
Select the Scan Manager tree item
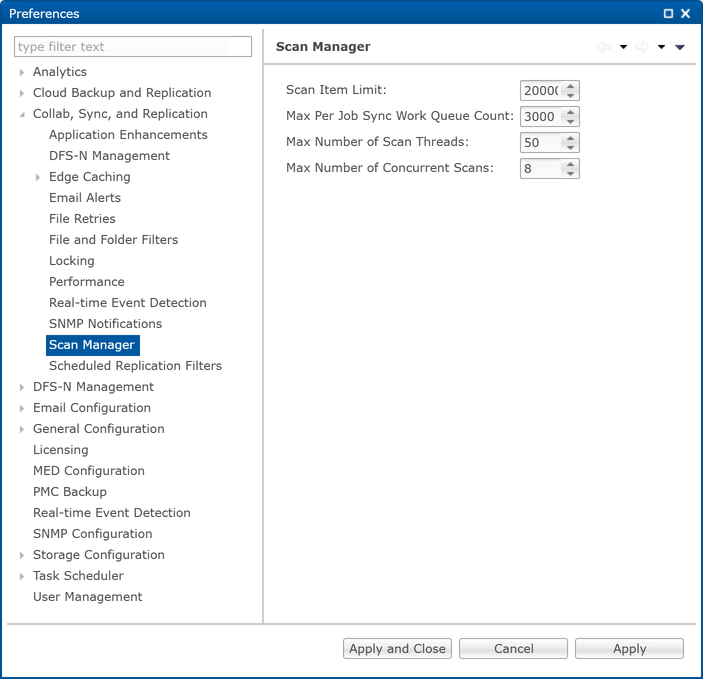[92, 345]
